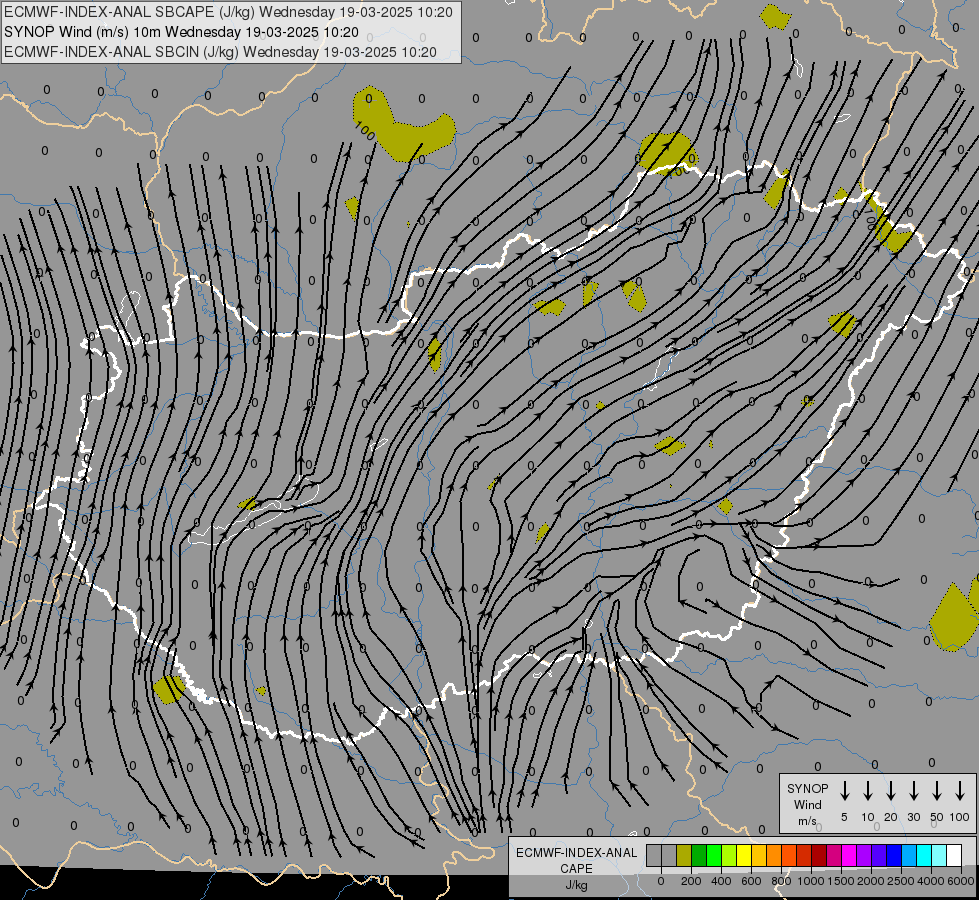979x900 pixels.
Task: Click the number 20 in wind legend
Action: 891,817
